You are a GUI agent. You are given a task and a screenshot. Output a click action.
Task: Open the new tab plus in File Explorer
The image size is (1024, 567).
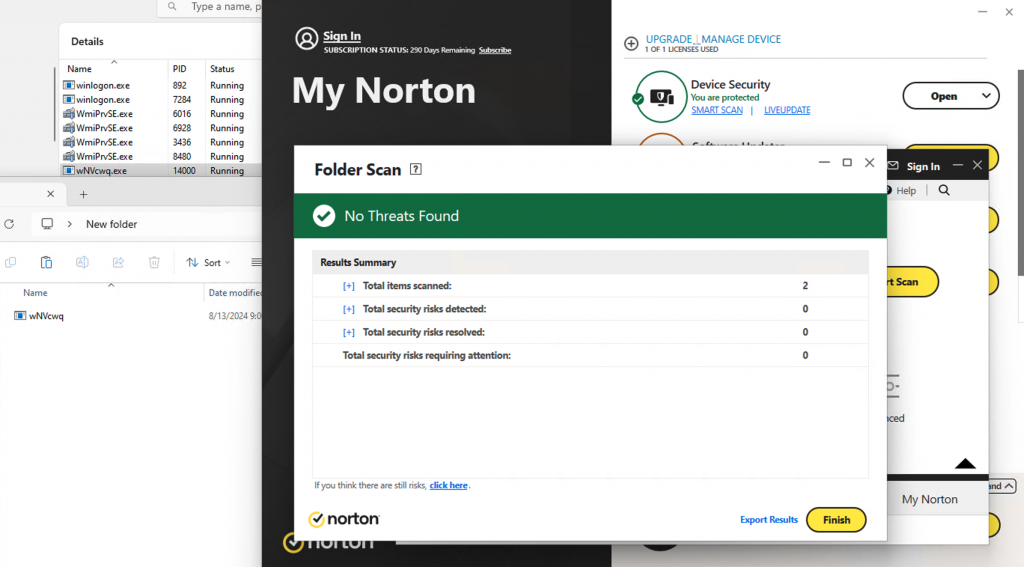click(x=83, y=194)
